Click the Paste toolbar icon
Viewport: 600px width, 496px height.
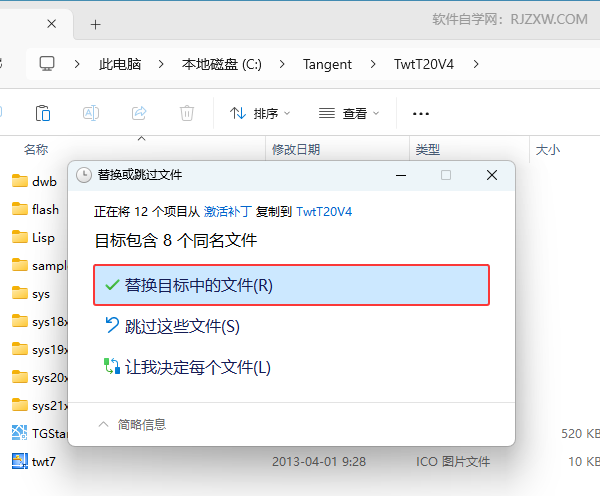pyautogui.click(x=43, y=113)
